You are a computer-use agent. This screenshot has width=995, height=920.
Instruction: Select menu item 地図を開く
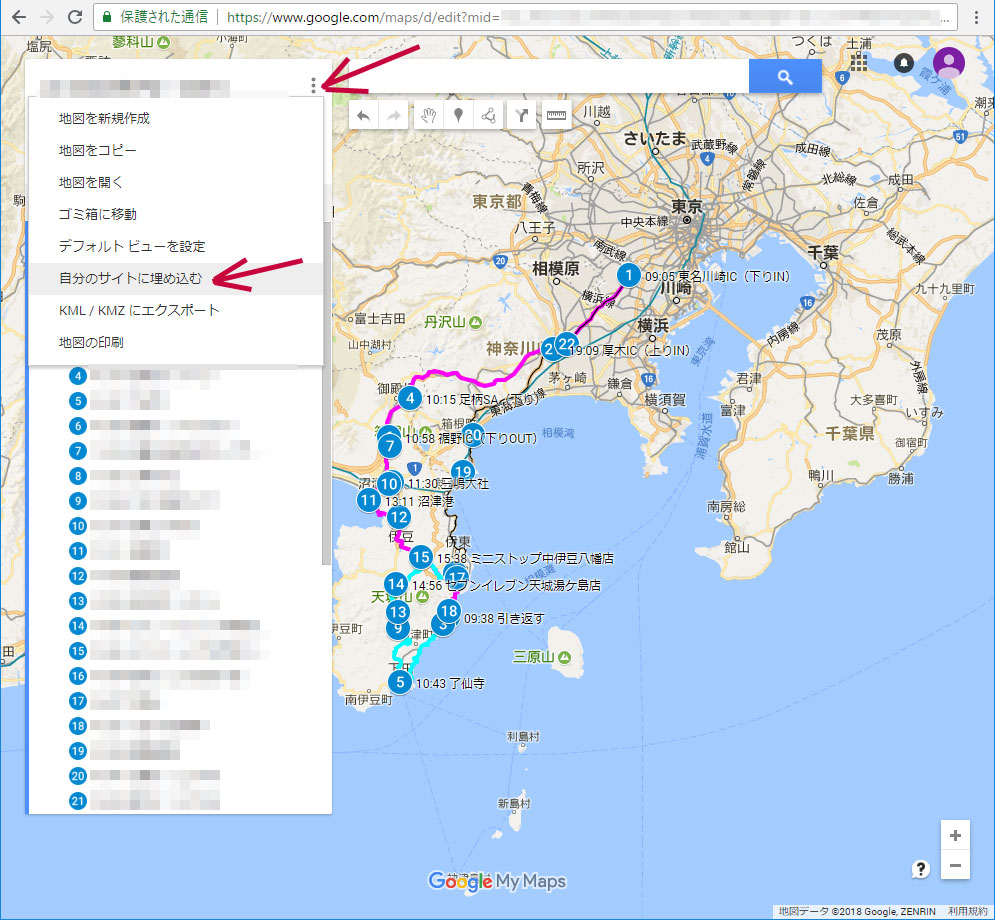[176, 183]
